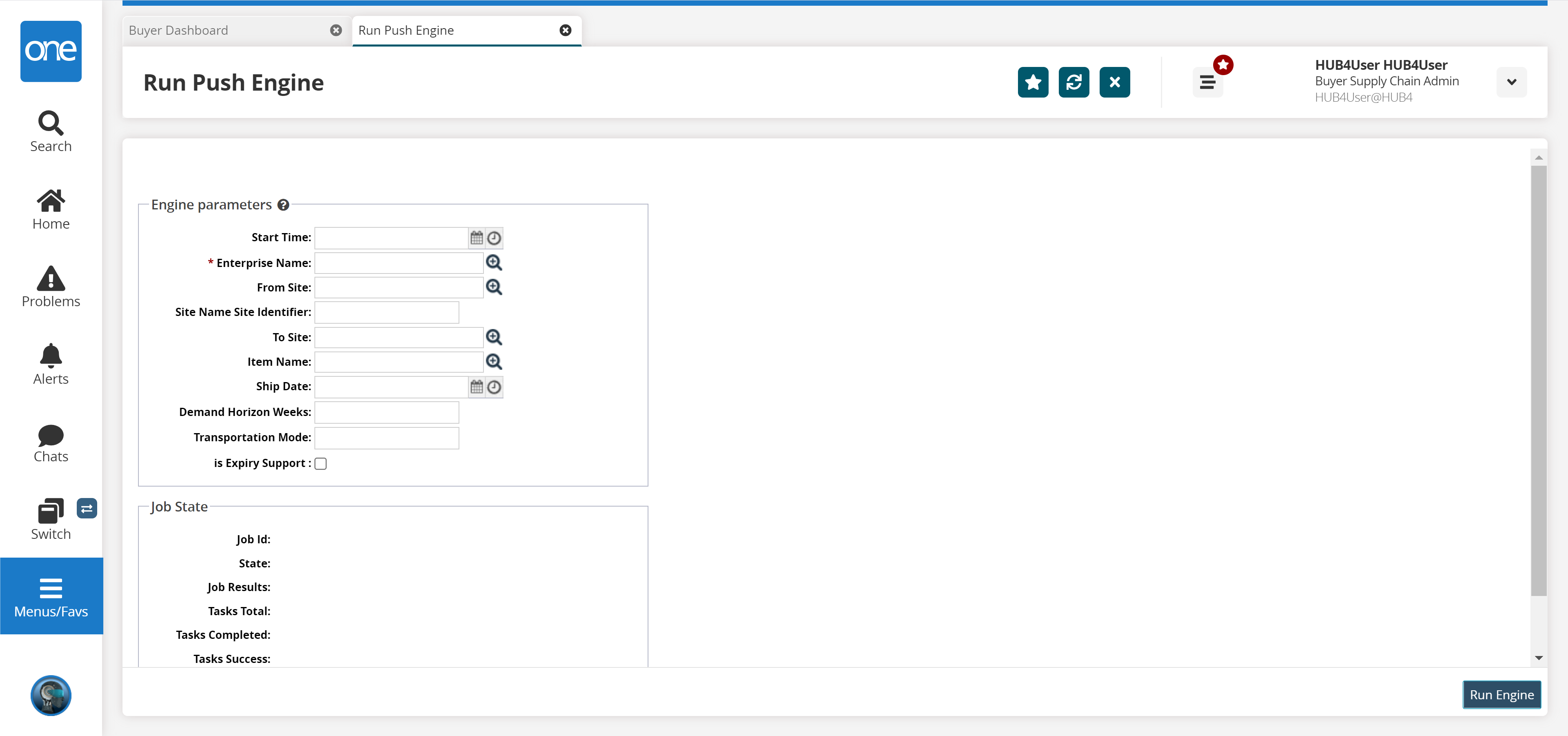Open Chats from the sidebar

point(51,443)
